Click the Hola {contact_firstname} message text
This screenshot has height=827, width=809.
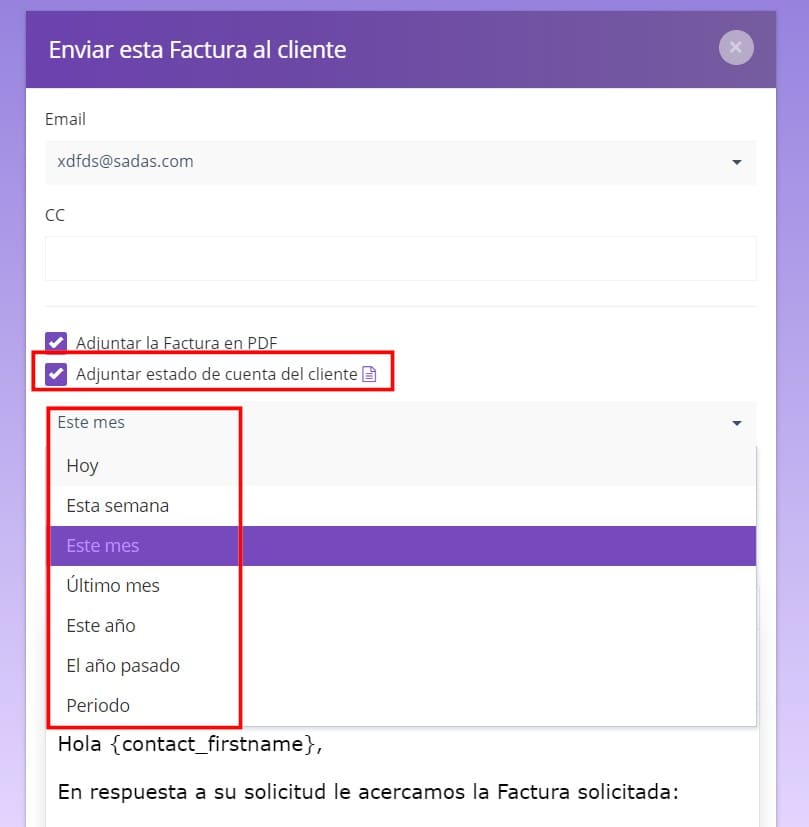pos(190,744)
